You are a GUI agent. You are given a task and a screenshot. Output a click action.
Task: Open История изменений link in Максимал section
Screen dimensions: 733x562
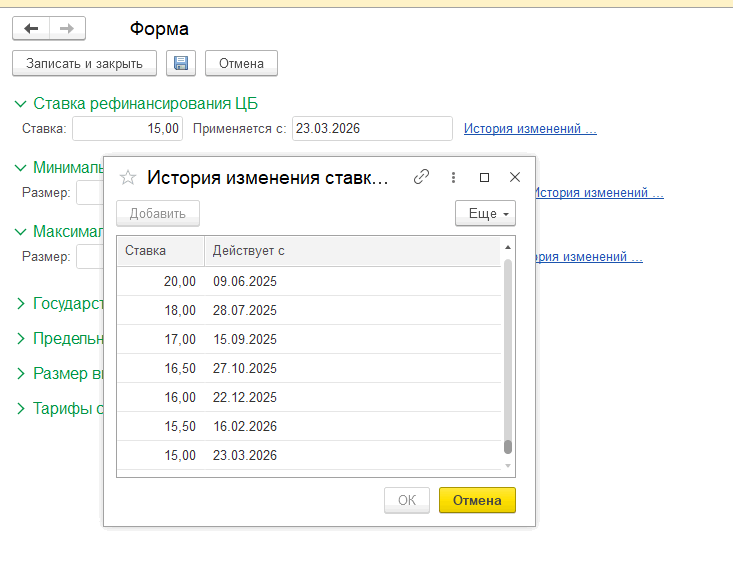click(x=589, y=257)
